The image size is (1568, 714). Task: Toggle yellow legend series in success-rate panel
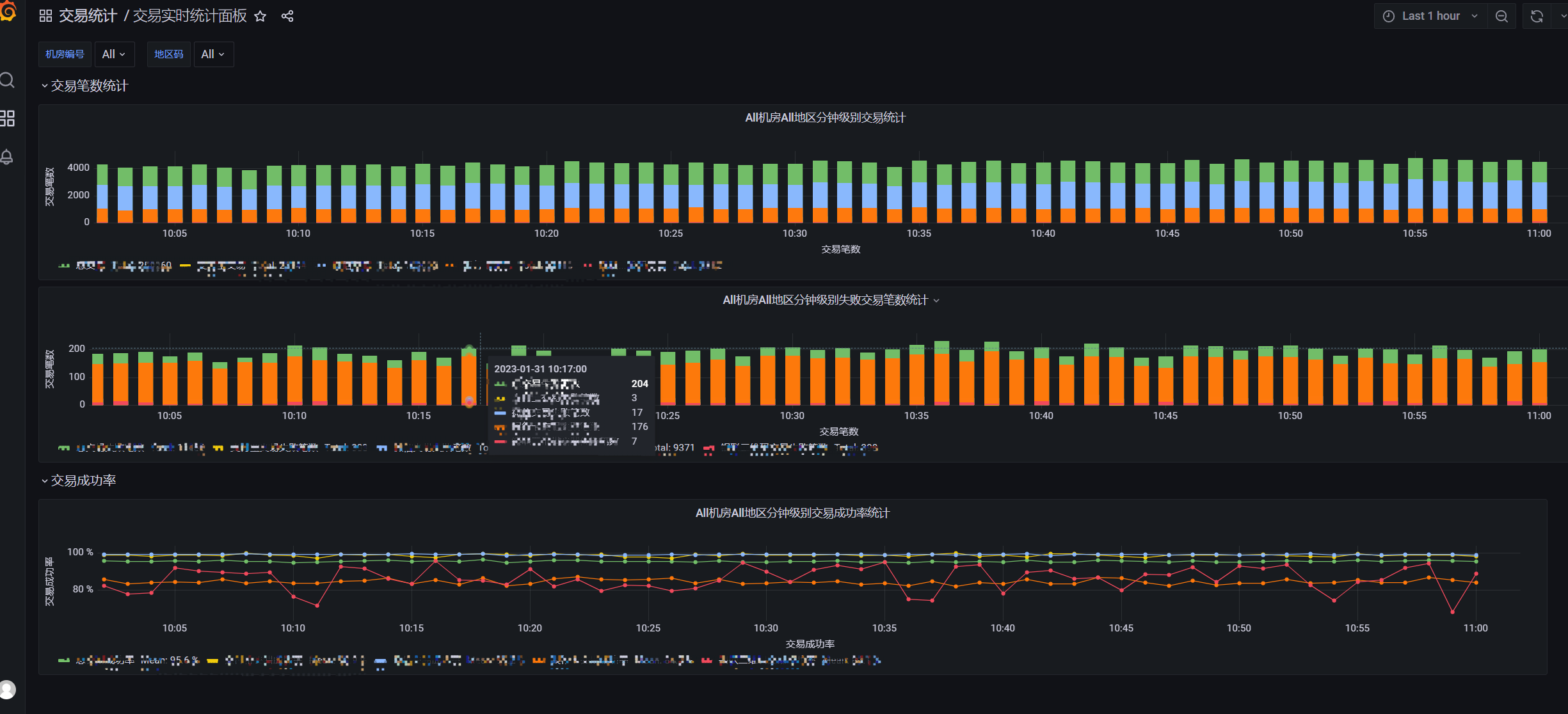tap(286, 660)
